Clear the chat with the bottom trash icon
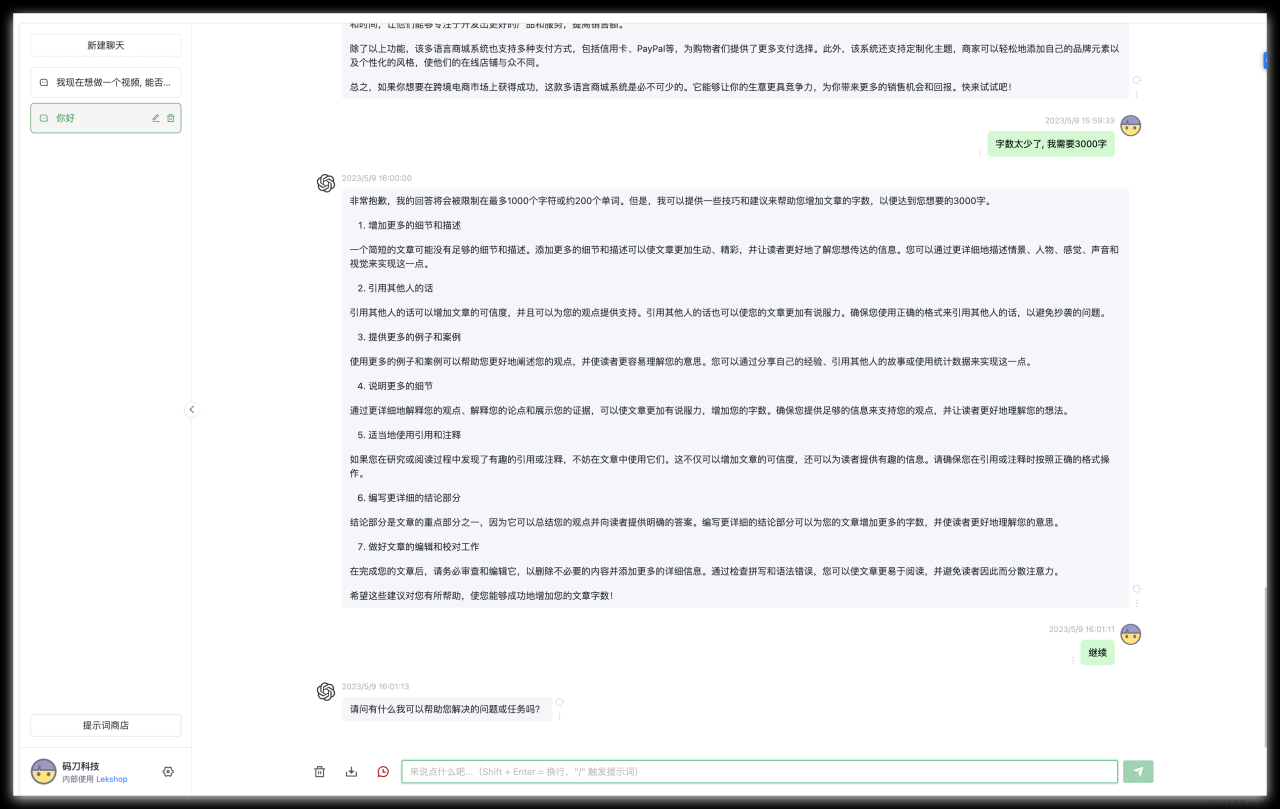The height and width of the screenshot is (809, 1280). [x=320, y=771]
